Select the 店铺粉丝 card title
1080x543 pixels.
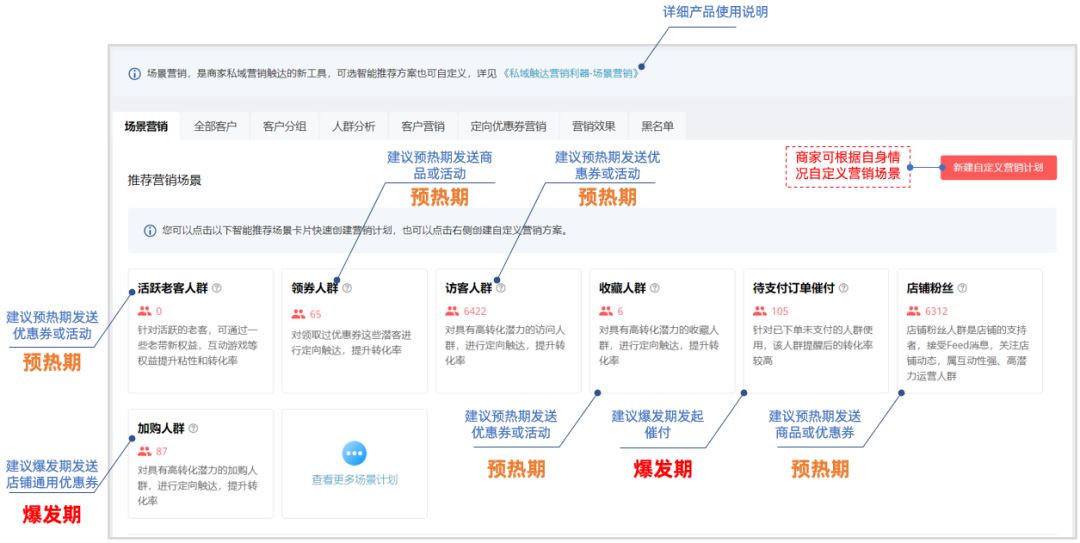coord(930,288)
